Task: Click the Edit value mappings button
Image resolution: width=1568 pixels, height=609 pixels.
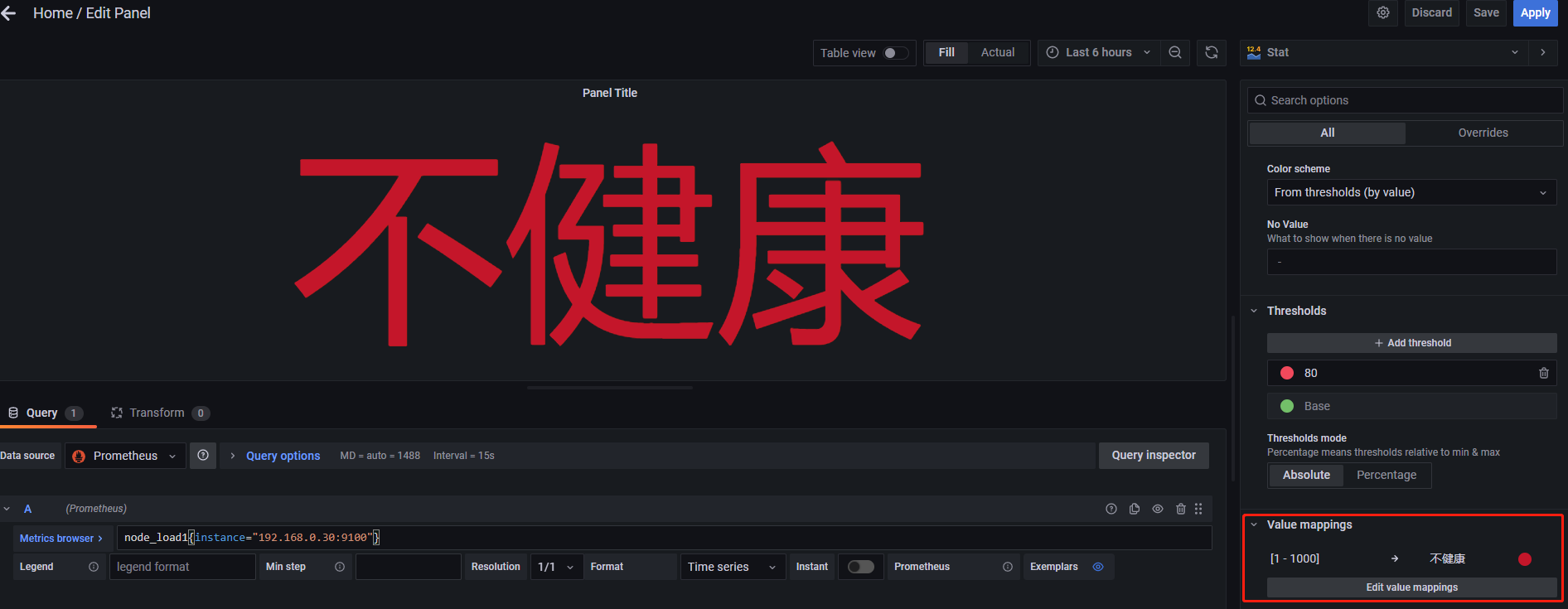Action: pyautogui.click(x=1411, y=587)
